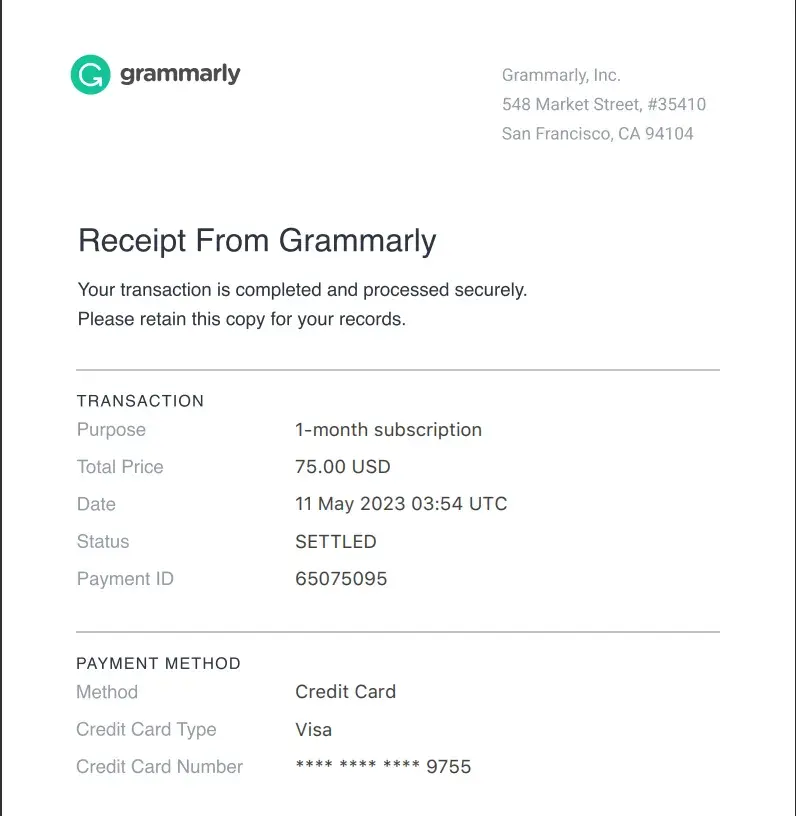Click the Credit Card method value
Viewport: 796px width, 816px height.
(x=345, y=692)
